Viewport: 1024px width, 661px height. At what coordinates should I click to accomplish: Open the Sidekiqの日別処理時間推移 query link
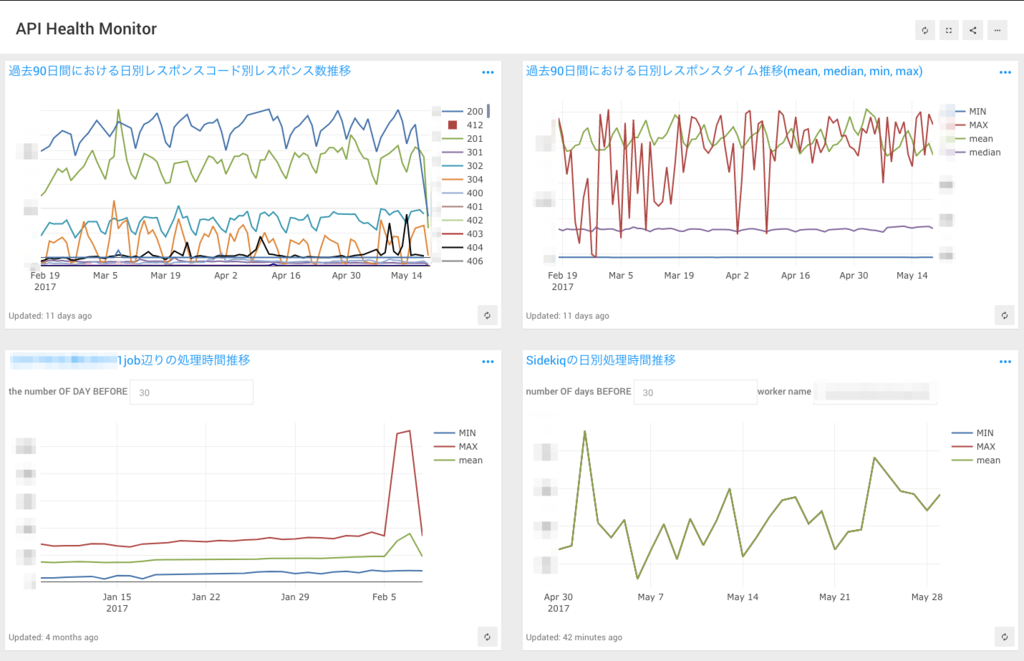pos(601,360)
